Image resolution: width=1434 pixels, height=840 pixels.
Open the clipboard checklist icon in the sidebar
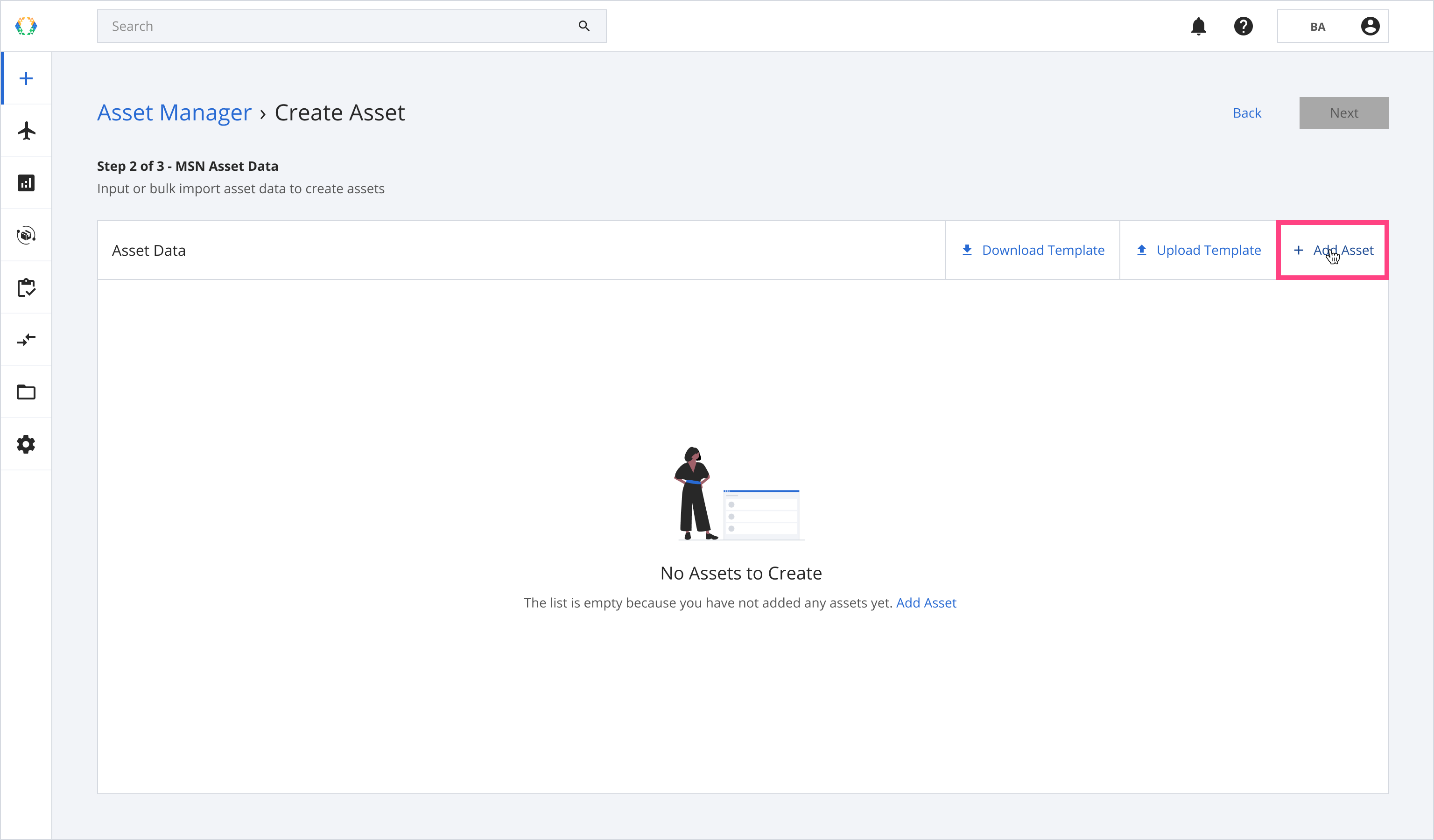[26, 287]
